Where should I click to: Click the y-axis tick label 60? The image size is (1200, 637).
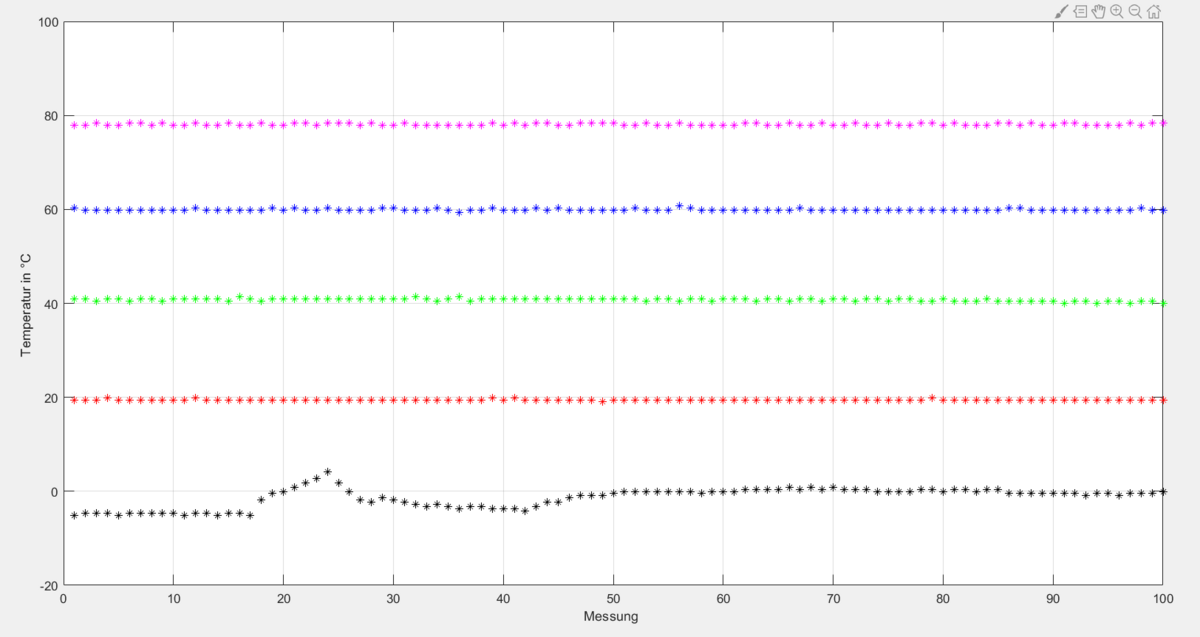click(x=49, y=210)
